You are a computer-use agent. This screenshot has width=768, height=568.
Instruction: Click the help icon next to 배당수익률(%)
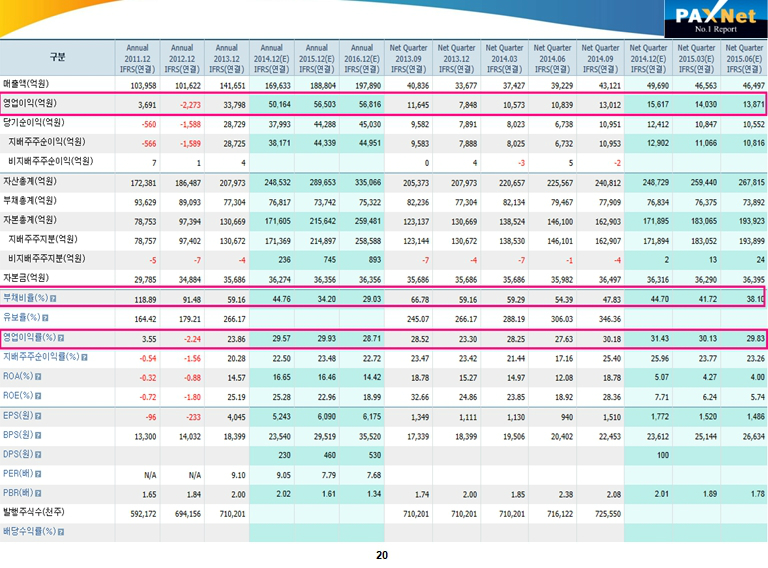pos(60,531)
